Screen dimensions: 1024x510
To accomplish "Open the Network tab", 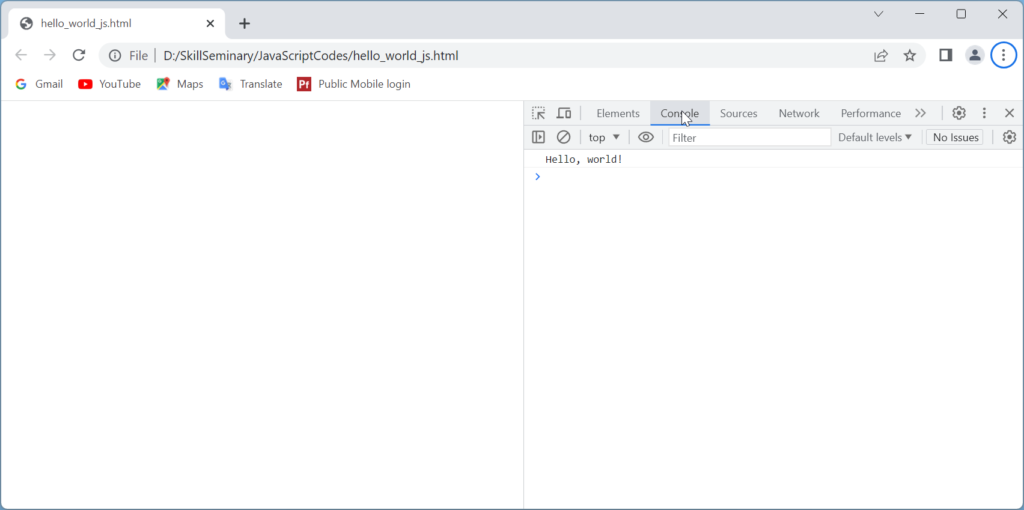I will click(799, 113).
